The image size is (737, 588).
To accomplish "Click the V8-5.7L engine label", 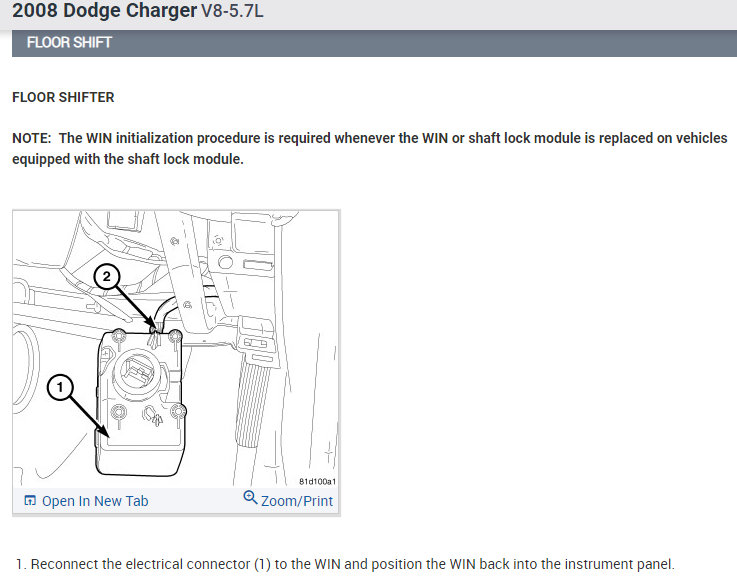I will [x=232, y=11].
